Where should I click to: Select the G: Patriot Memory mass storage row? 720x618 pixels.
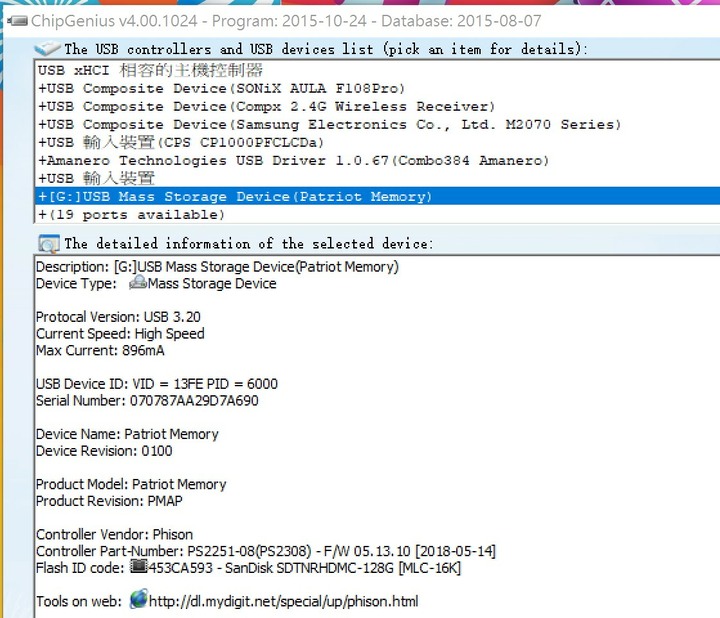click(377, 197)
